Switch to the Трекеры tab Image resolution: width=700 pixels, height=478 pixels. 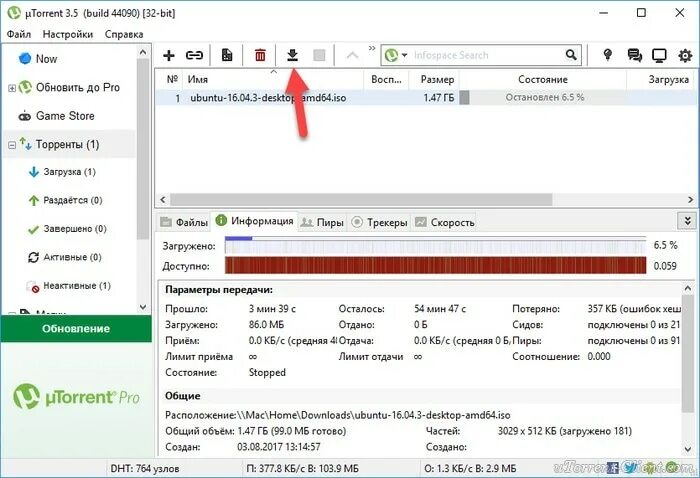click(x=379, y=222)
